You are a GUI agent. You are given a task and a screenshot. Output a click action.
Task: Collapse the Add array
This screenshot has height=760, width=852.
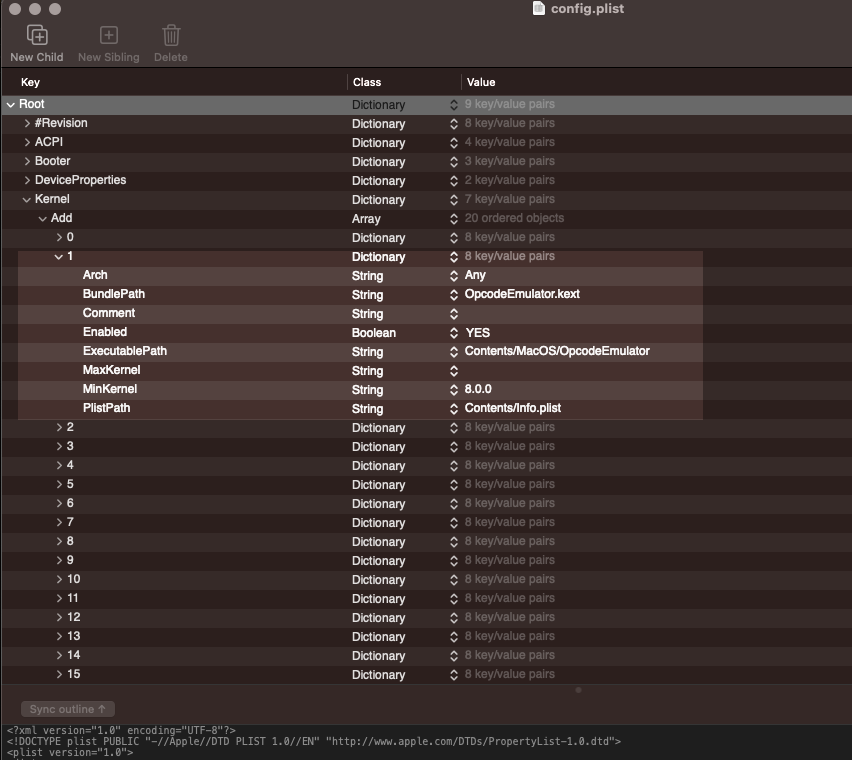pos(43,219)
